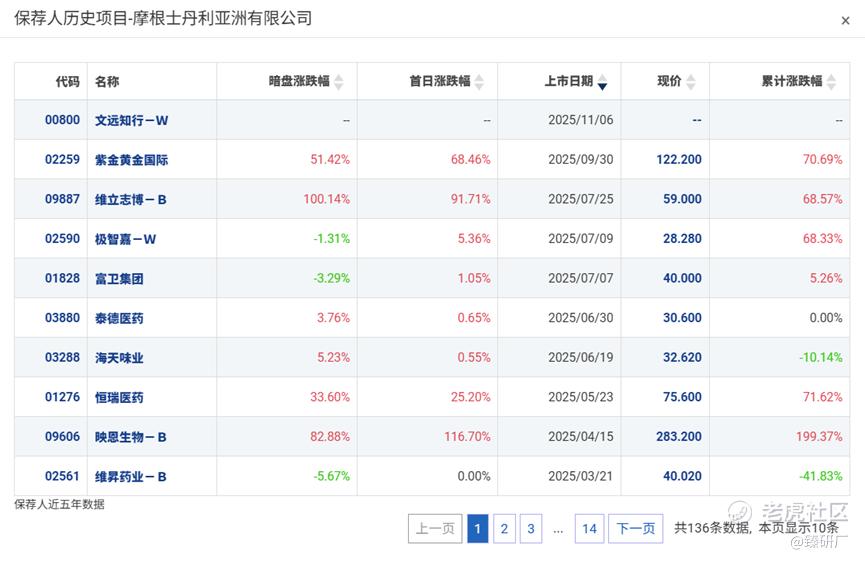The width and height of the screenshot is (865, 562).
Task: Select first-day change 91.71%
Action: click(471, 199)
